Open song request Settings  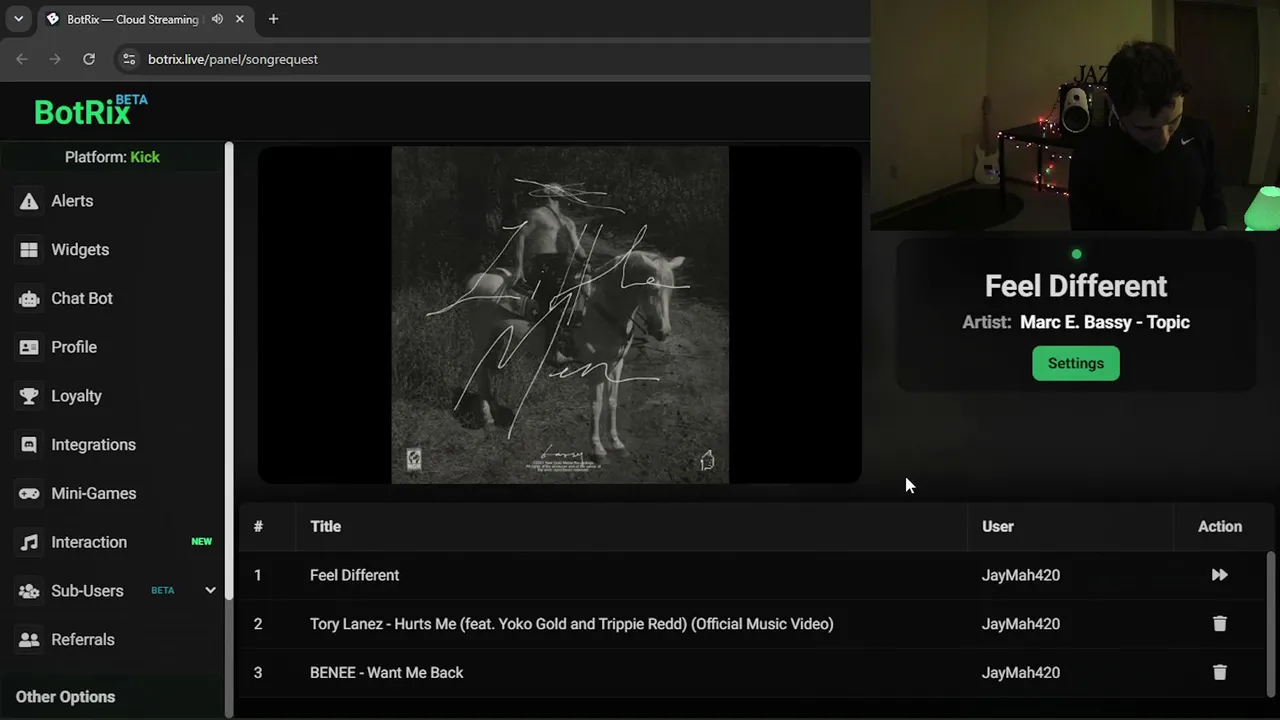[x=1076, y=363]
